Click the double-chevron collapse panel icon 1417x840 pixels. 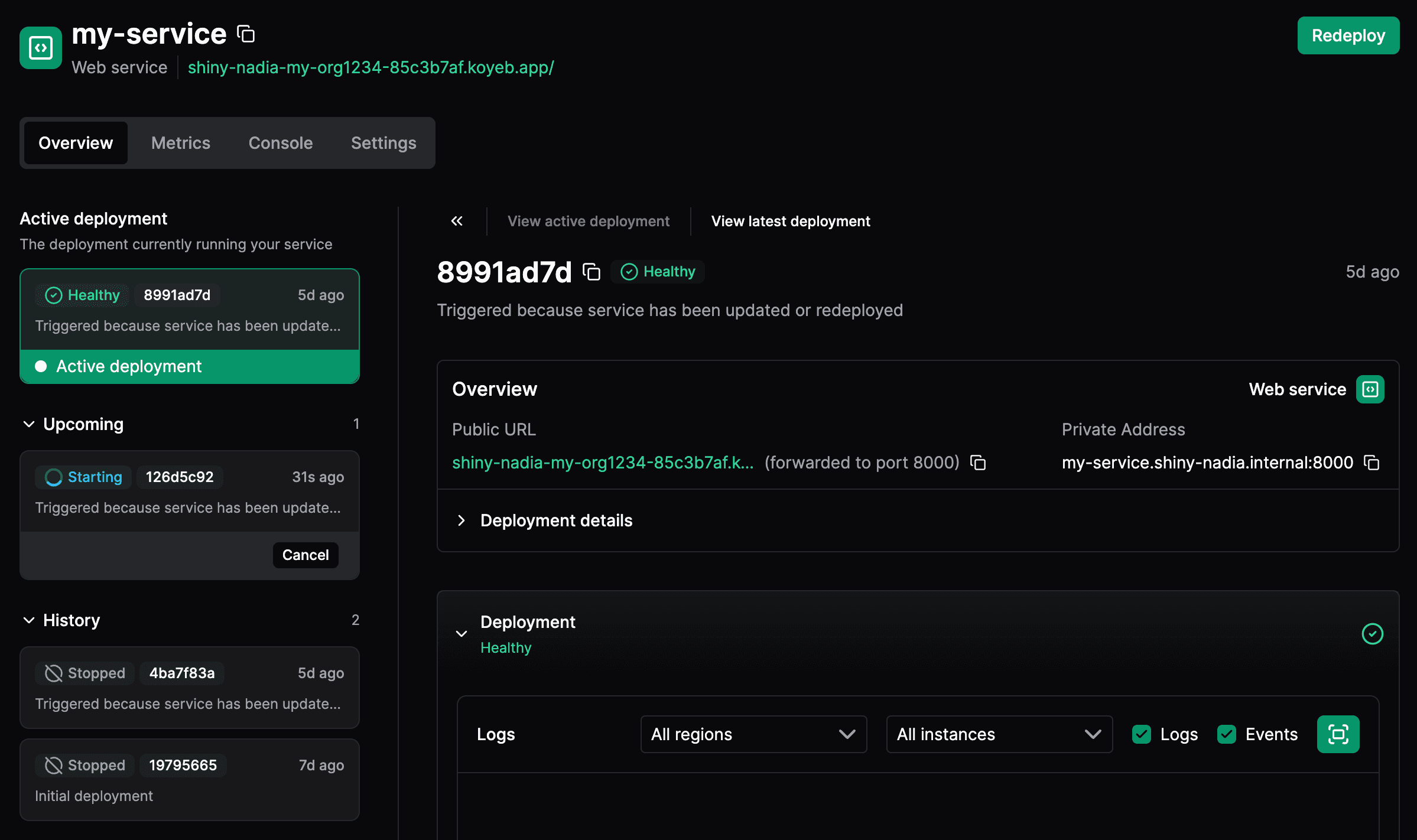click(x=457, y=221)
